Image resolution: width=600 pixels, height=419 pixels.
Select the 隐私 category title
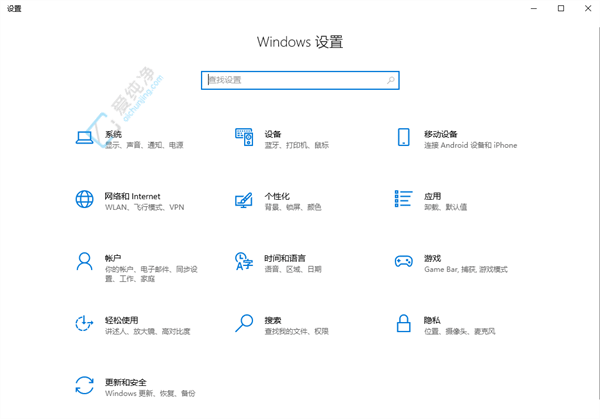pos(432,320)
